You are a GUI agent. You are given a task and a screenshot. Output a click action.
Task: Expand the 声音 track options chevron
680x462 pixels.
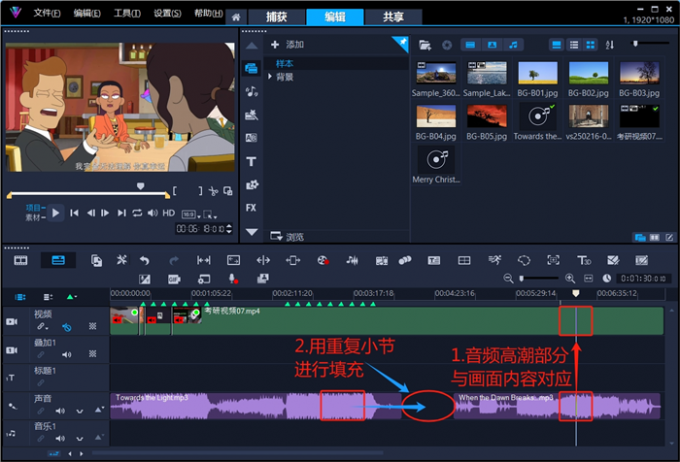(x=80, y=410)
